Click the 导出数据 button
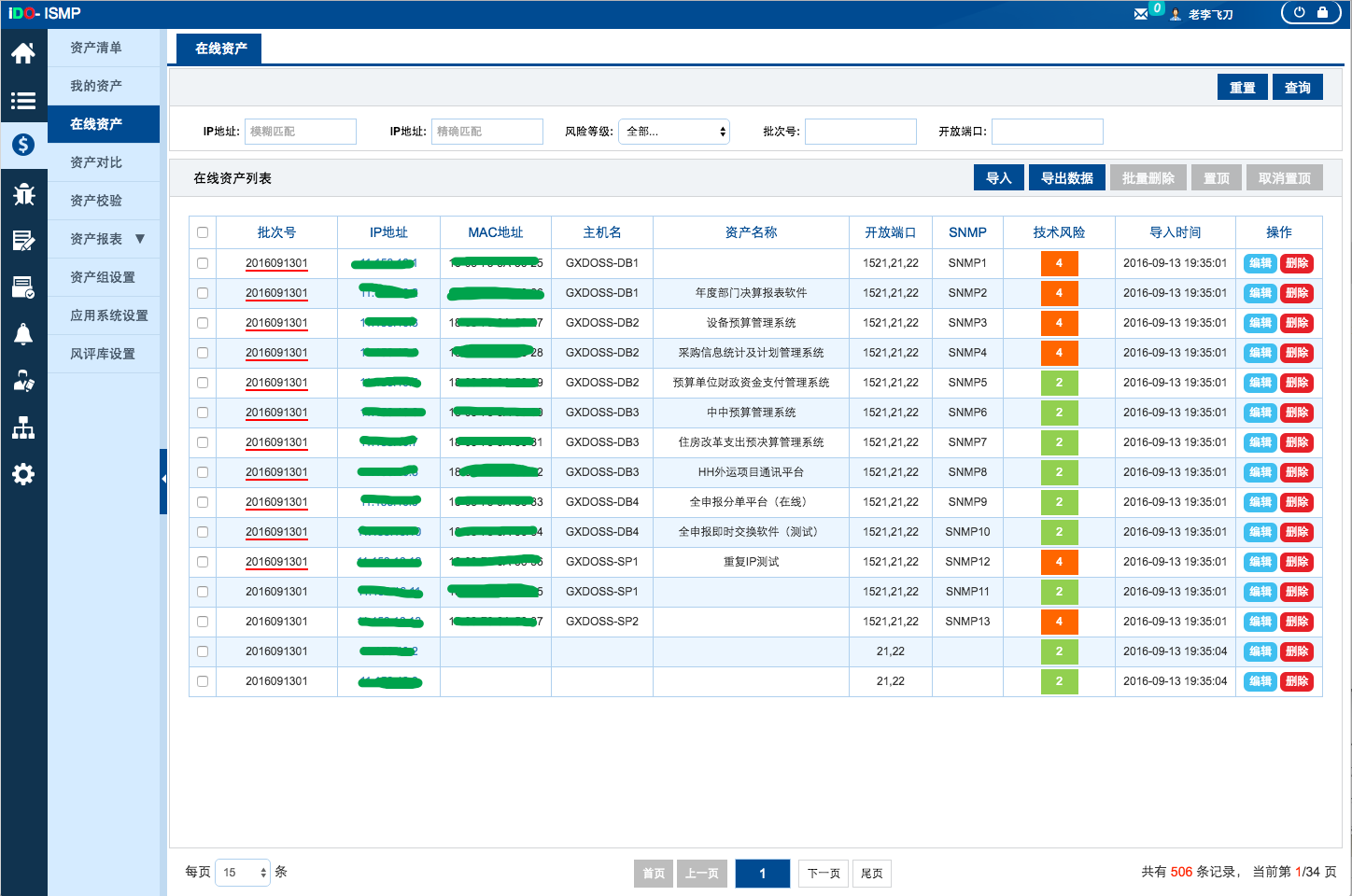Viewport: 1352px width, 896px height. 1067,178
